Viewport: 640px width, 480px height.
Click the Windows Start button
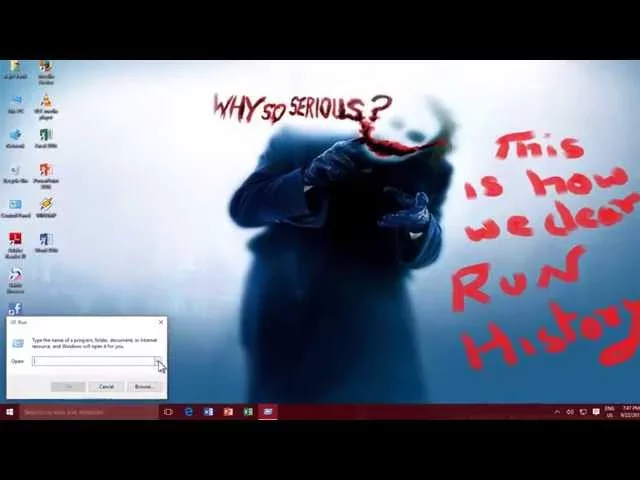(x=9, y=412)
